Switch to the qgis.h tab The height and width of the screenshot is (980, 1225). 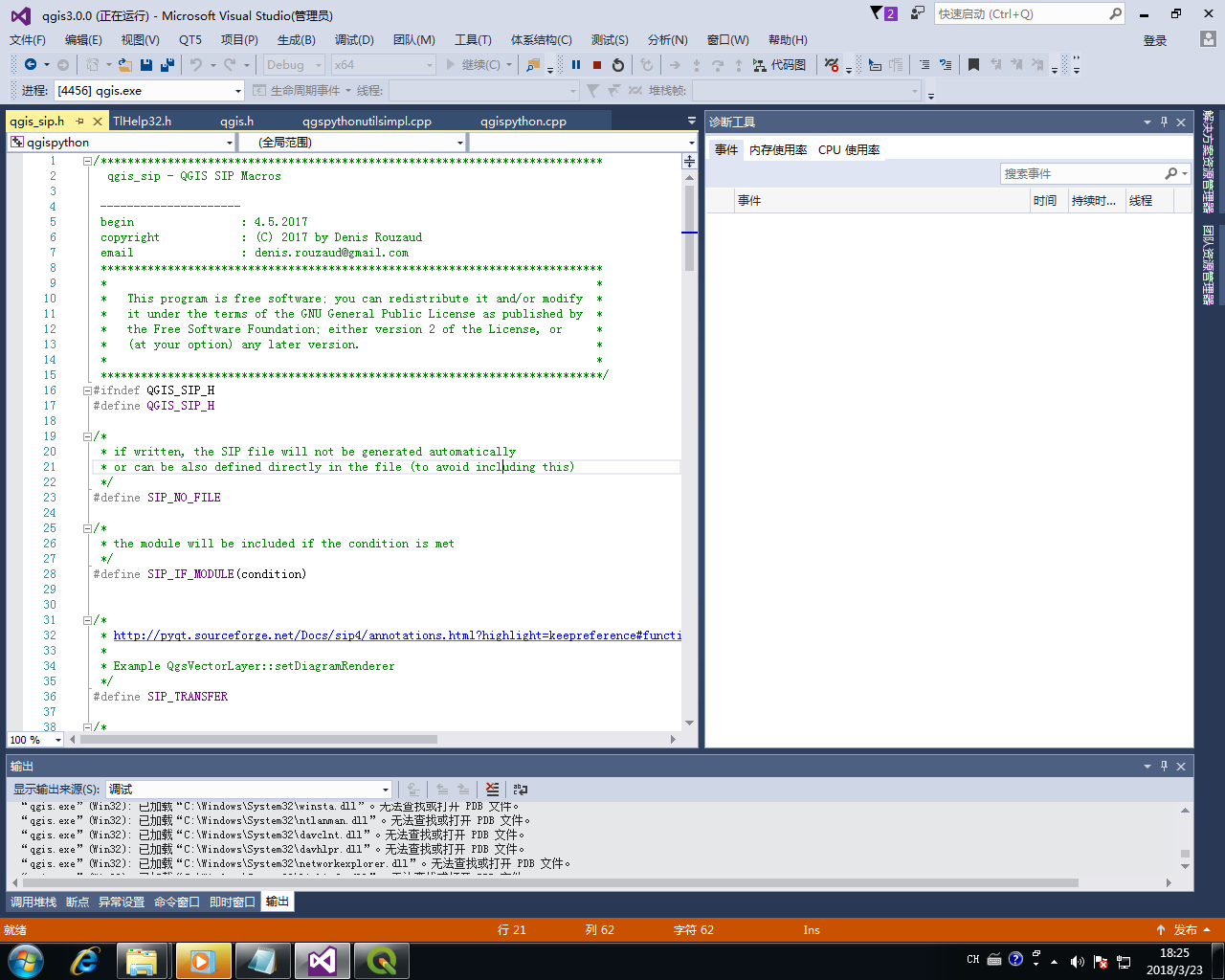pyautogui.click(x=236, y=121)
